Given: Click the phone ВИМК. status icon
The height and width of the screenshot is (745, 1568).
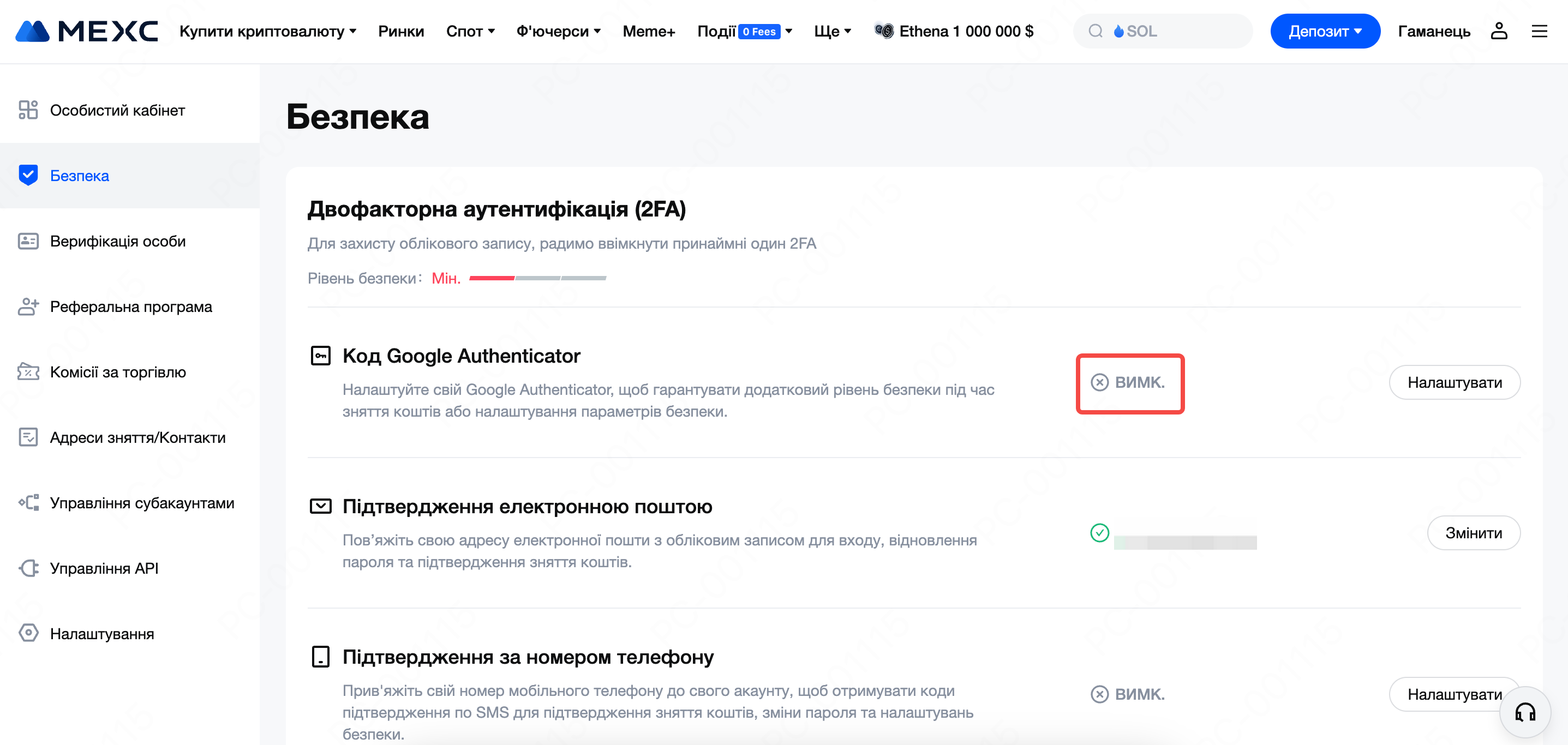Looking at the screenshot, I should point(1099,694).
